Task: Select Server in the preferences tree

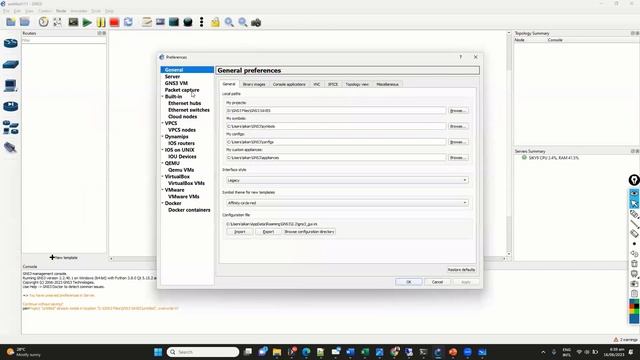Action: click(172, 77)
